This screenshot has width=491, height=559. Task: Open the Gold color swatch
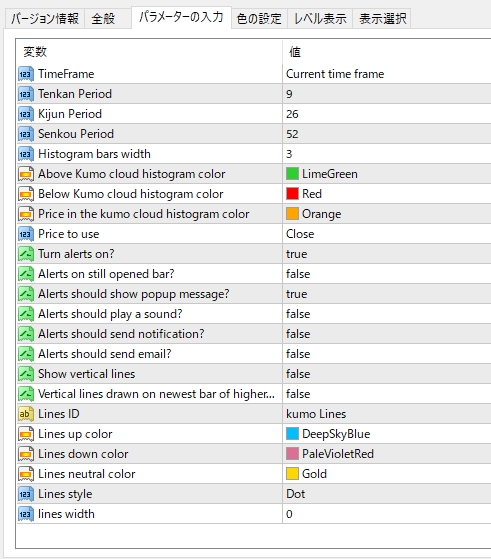pyautogui.click(x=292, y=474)
